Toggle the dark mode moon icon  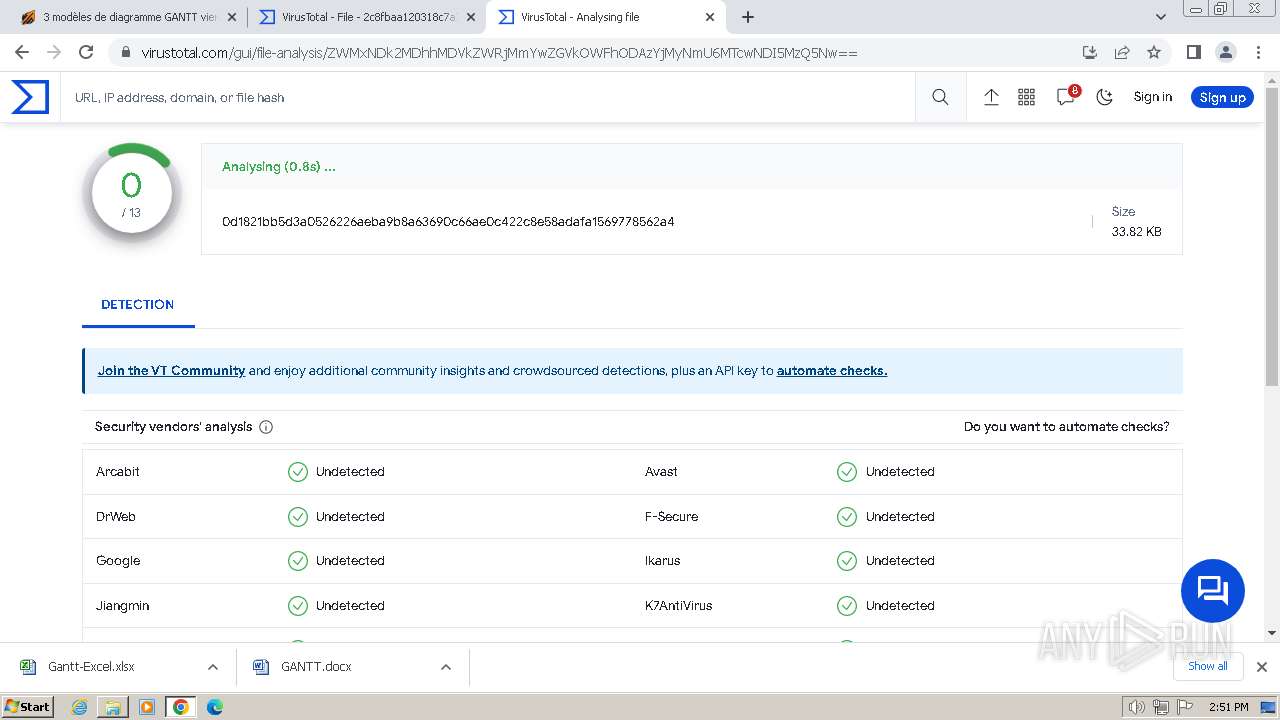1105,97
